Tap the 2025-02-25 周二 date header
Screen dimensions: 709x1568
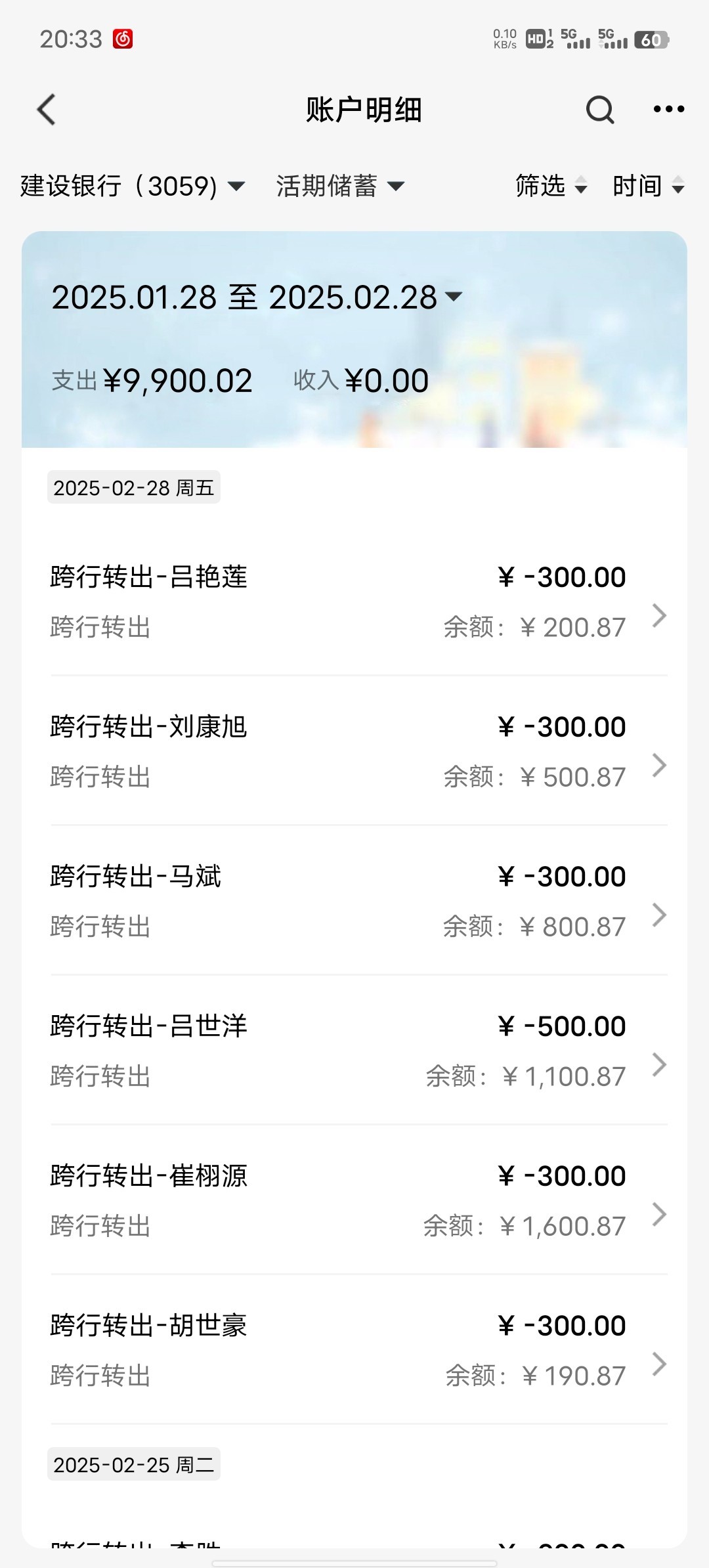(x=134, y=1465)
